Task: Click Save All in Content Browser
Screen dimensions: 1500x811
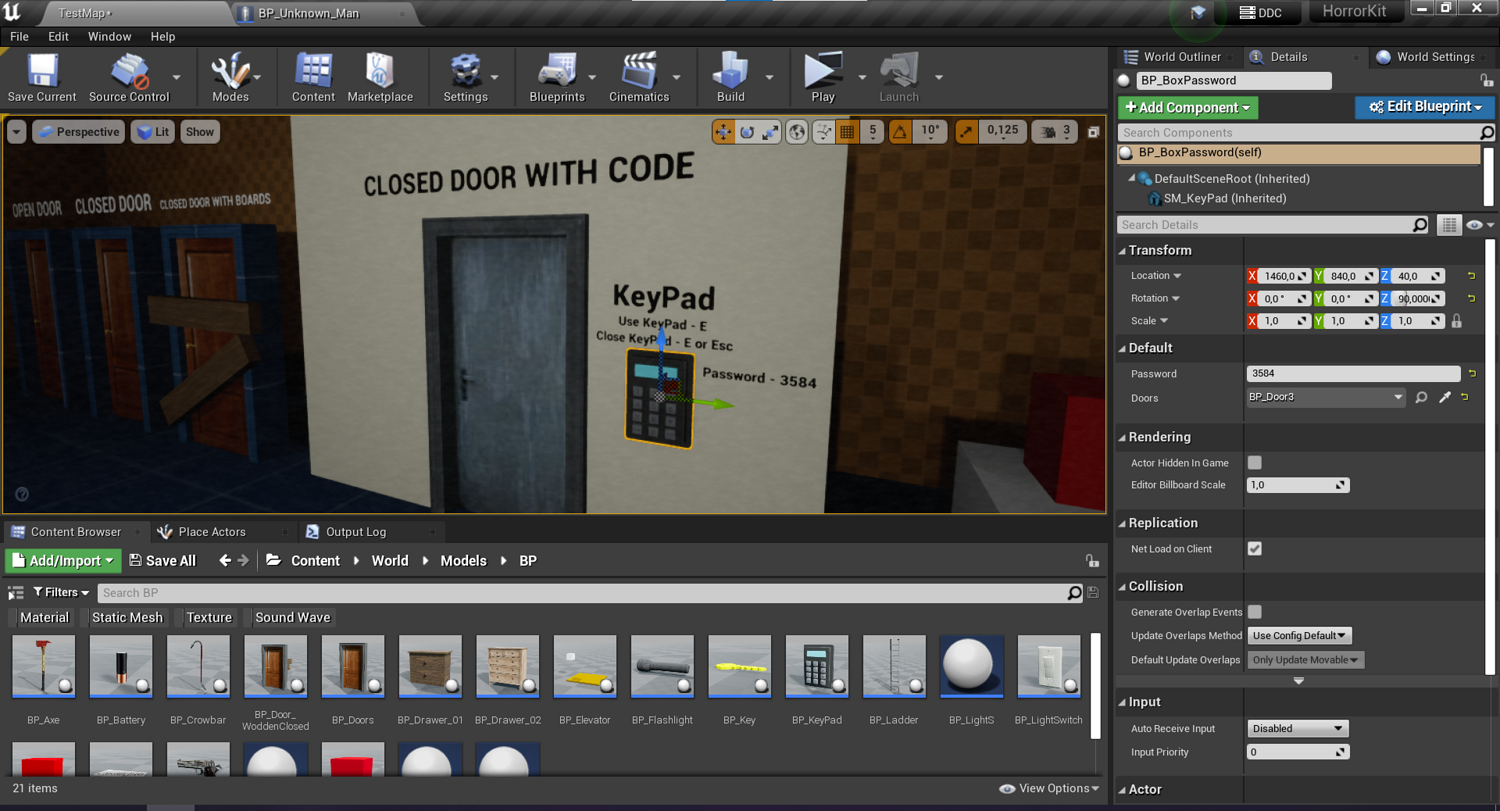Action: pos(162,561)
